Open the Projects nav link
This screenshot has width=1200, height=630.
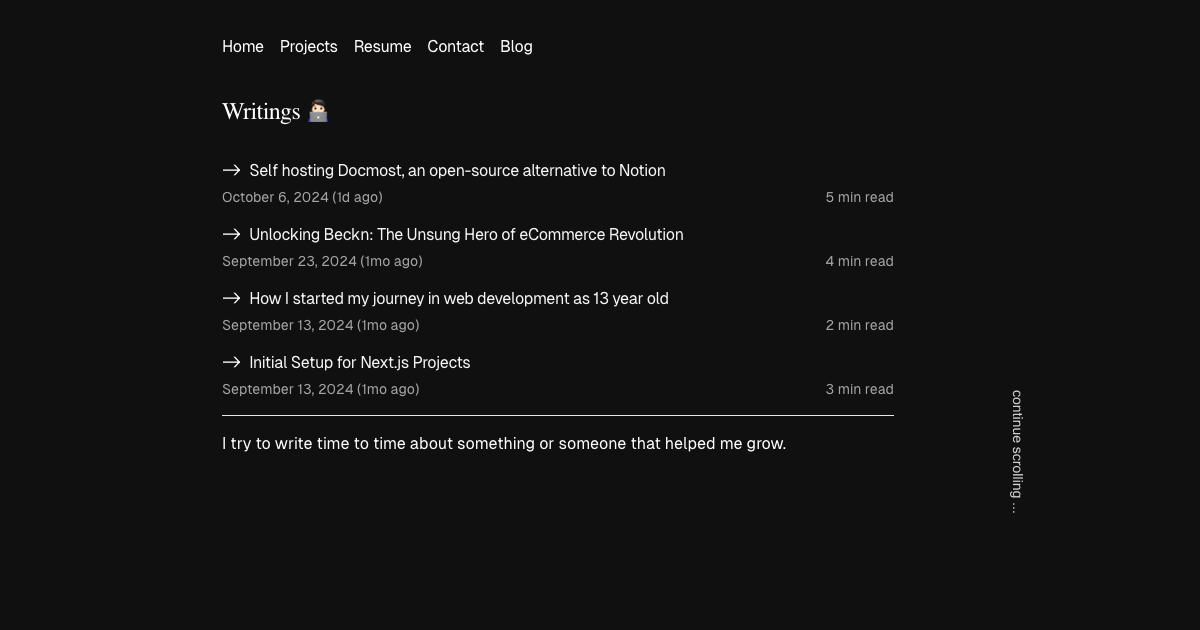click(x=308, y=47)
